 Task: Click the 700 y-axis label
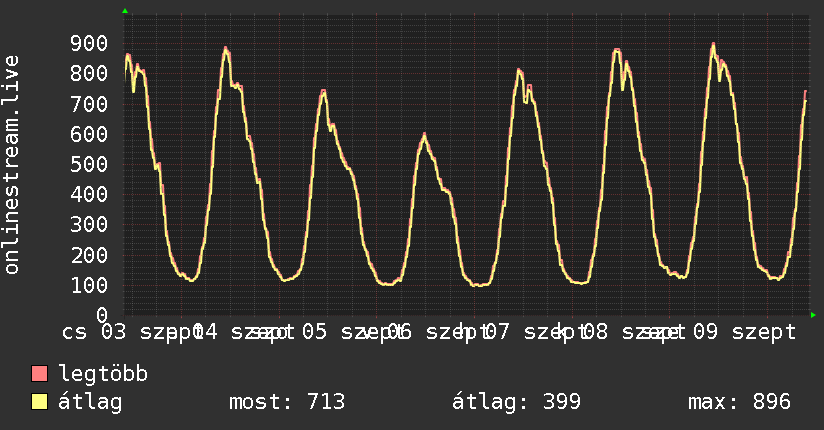tap(89, 104)
